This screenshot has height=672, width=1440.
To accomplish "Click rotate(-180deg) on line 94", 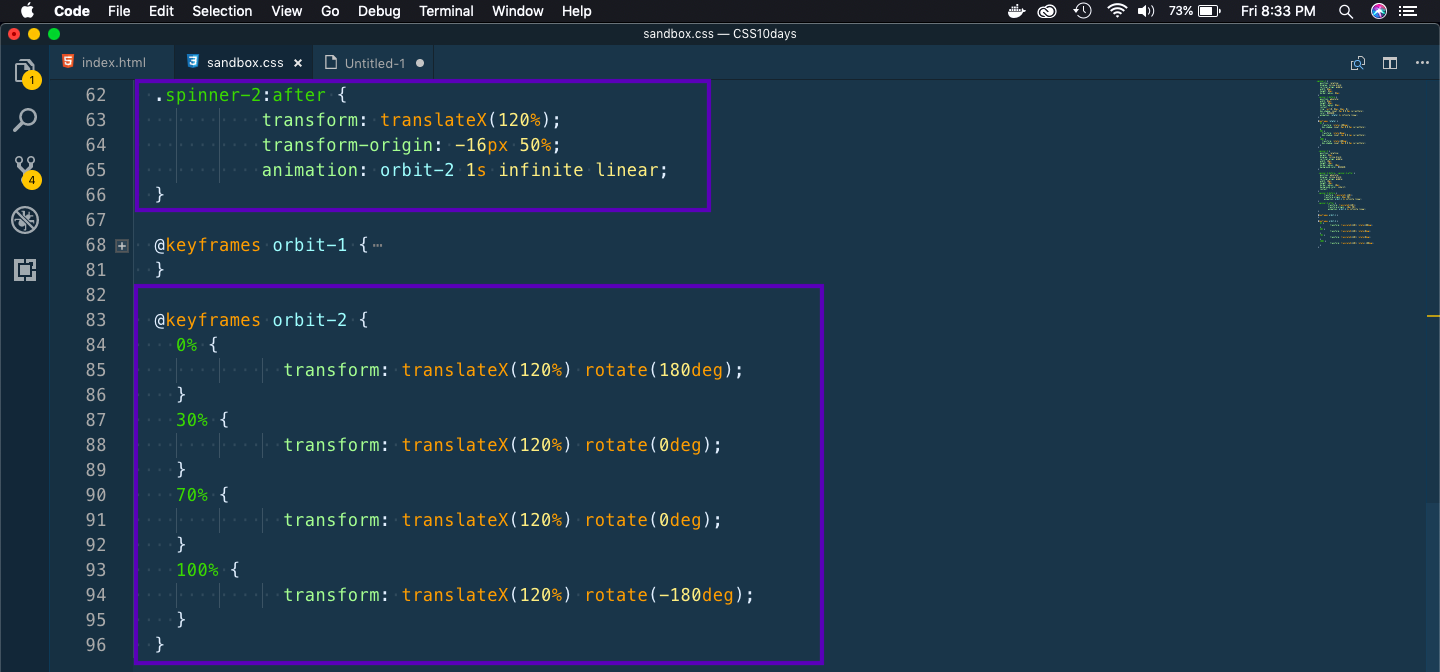I will coord(666,595).
